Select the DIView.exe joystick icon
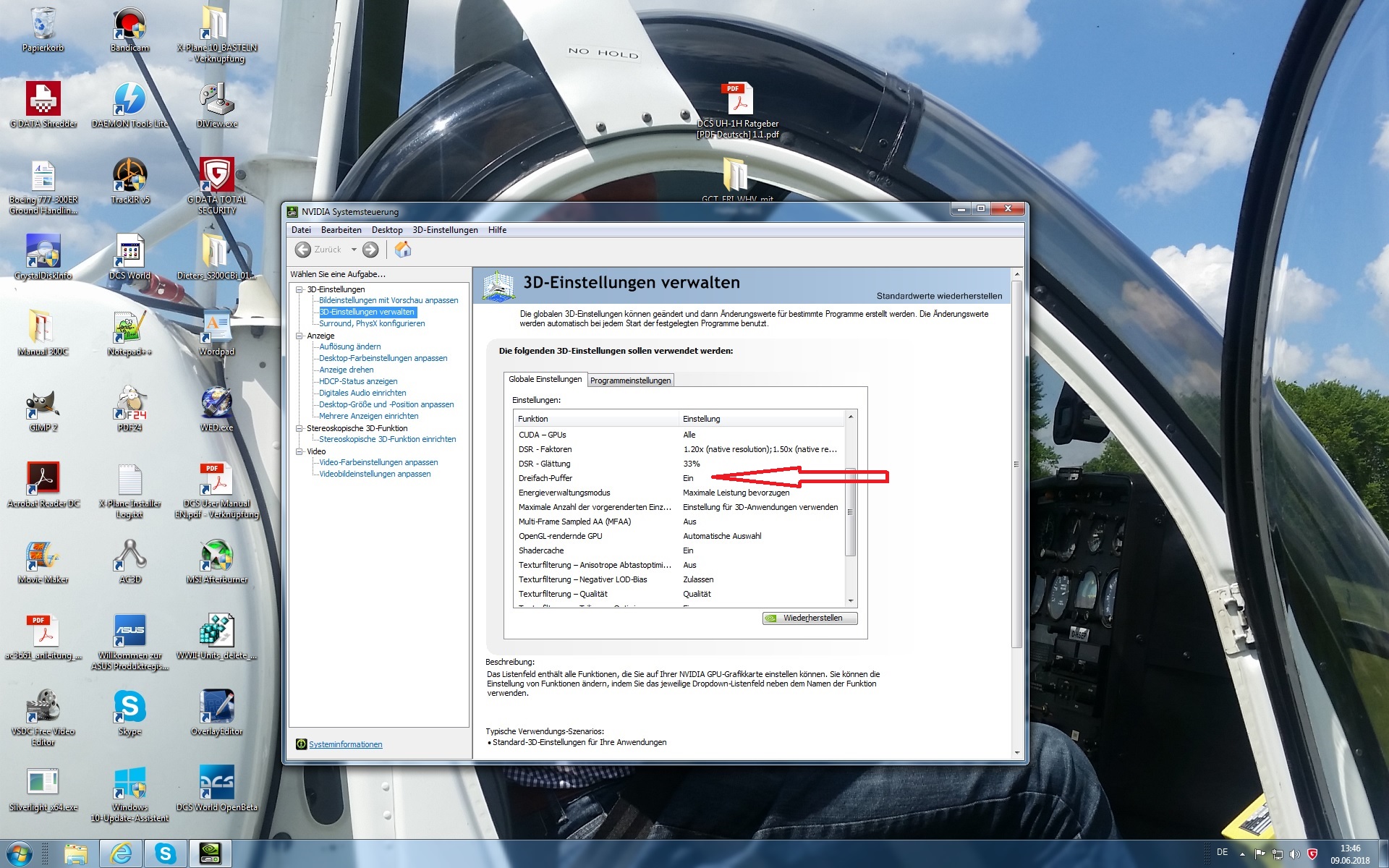Viewport: 1389px width, 868px height. pos(217,105)
